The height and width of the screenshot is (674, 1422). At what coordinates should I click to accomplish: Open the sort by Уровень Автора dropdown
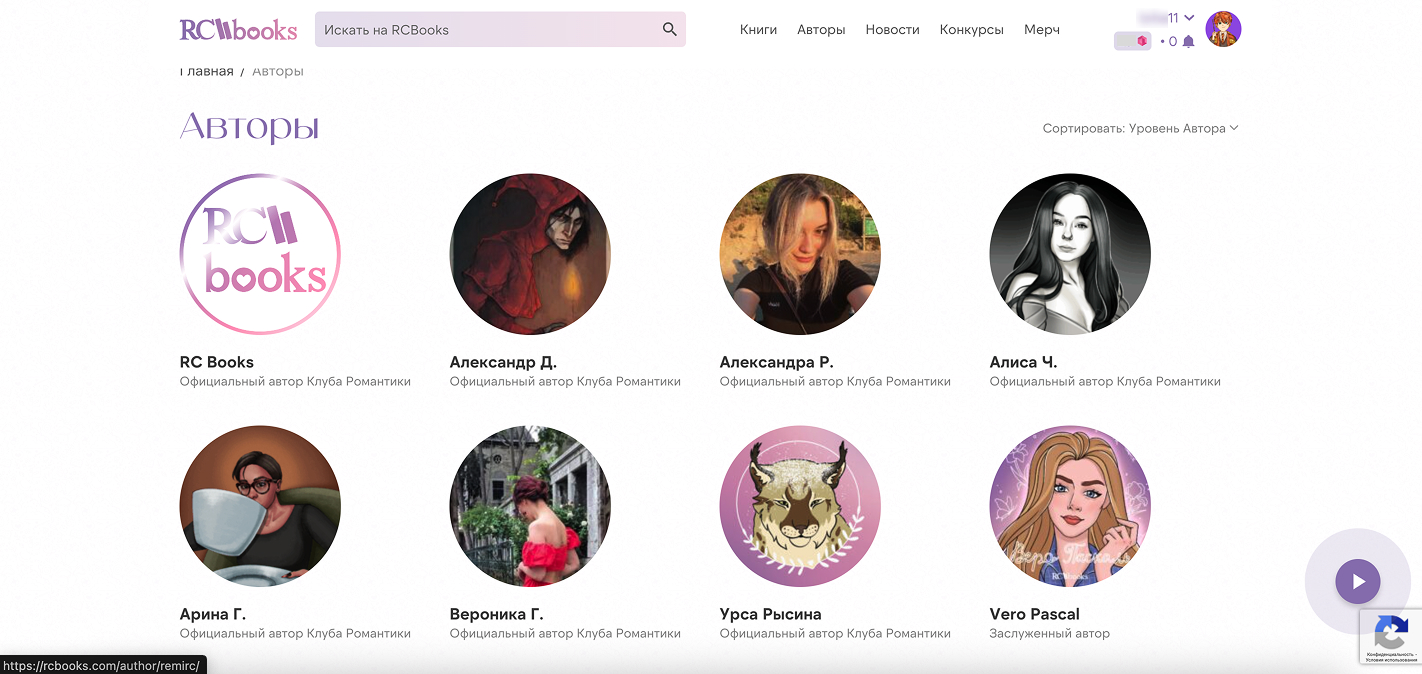point(1140,128)
